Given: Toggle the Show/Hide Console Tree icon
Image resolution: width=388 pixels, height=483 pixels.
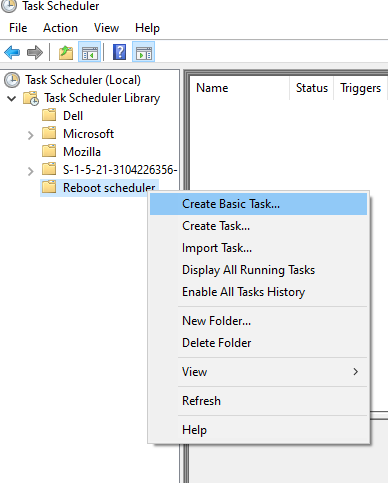Looking at the screenshot, I should (x=90, y=52).
